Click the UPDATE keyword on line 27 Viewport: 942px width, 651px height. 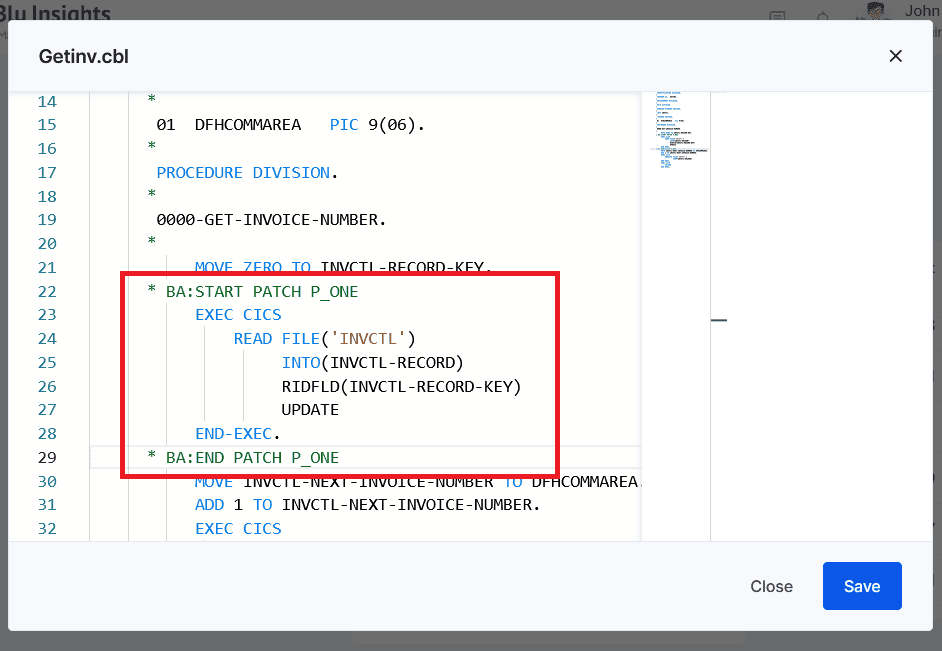click(x=310, y=410)
